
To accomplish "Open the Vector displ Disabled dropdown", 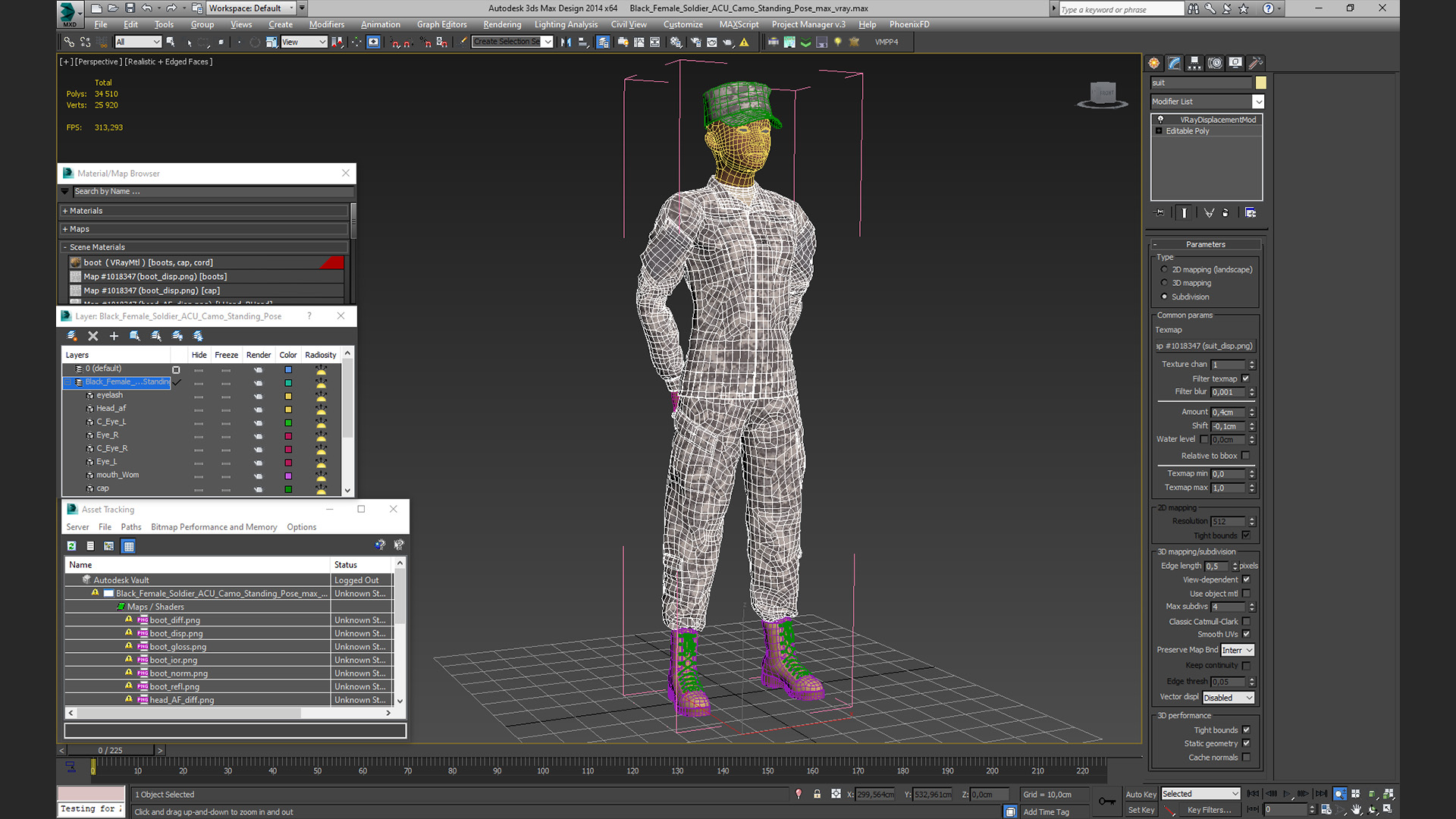I will tap(1228, 698).
